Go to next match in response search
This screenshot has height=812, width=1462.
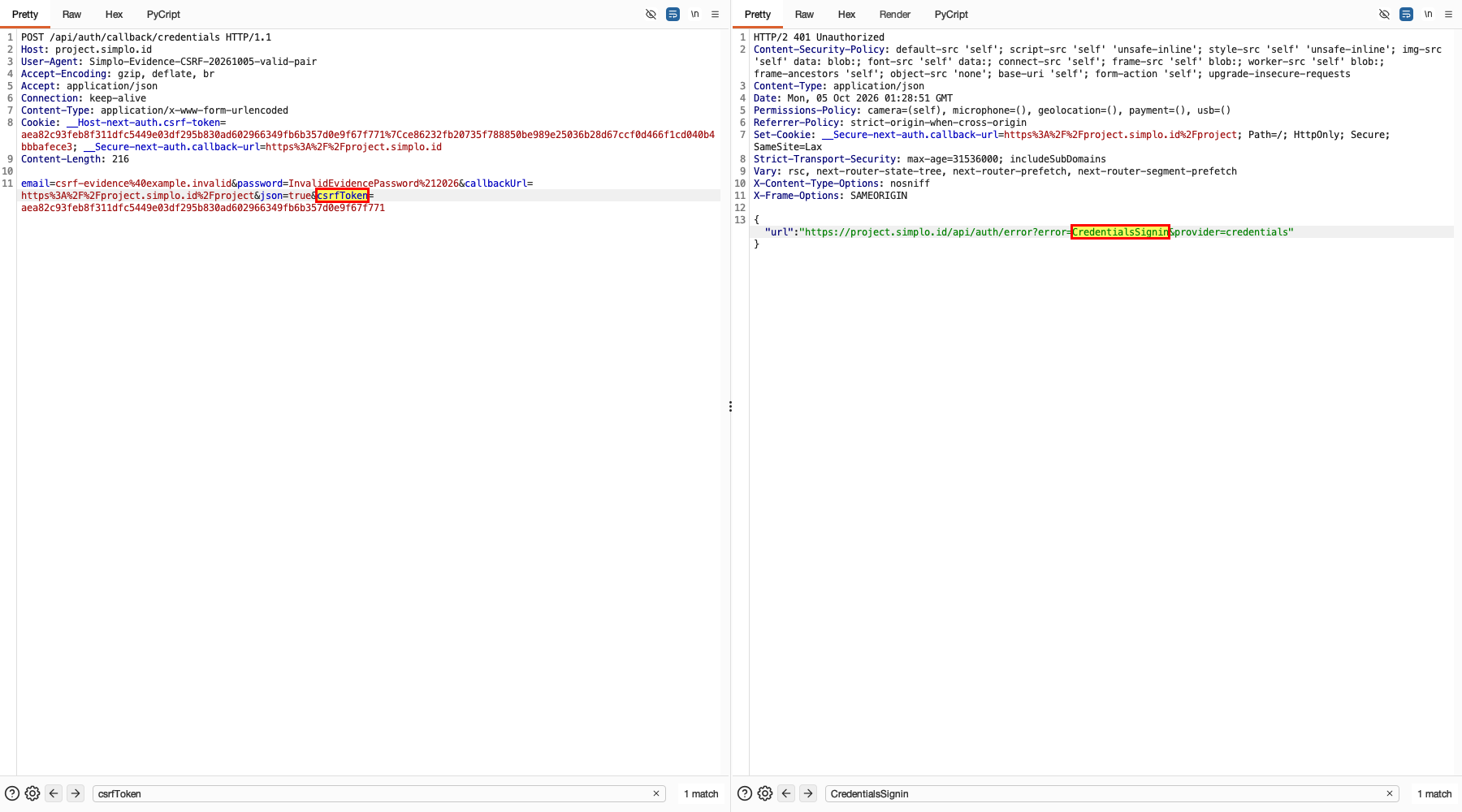[808, 793]
